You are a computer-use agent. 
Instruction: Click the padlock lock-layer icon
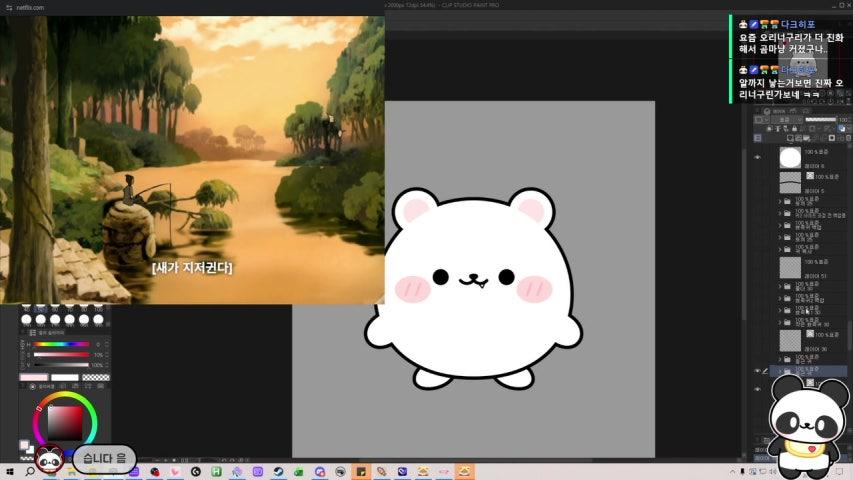[794, 129]
